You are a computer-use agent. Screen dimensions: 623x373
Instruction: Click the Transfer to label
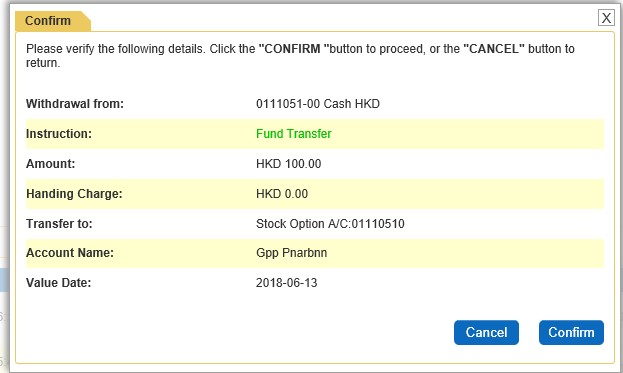pyautogui.click(x=59, y=224)
